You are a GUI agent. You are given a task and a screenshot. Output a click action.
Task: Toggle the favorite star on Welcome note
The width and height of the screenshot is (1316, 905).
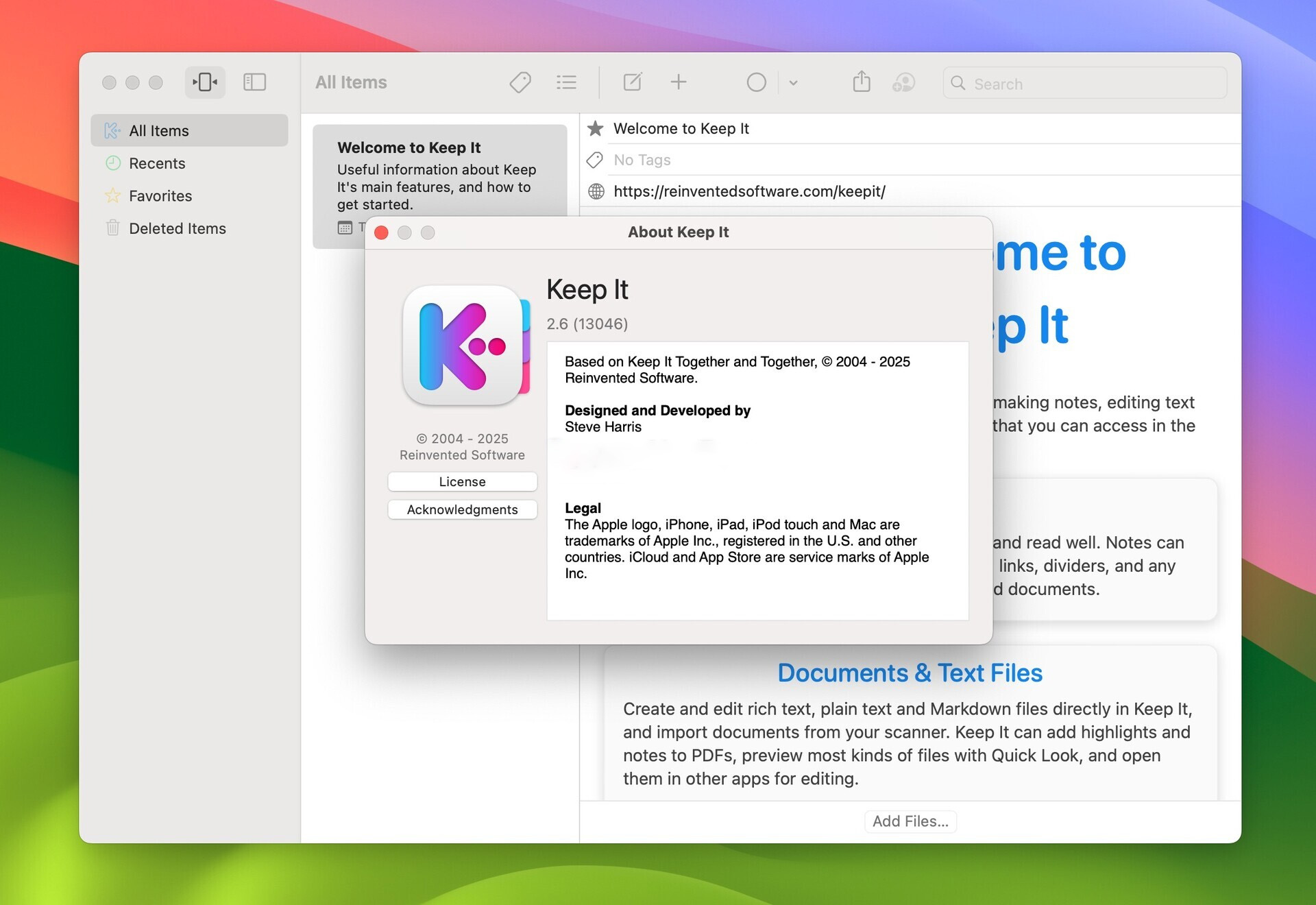click(x=596, y=128)
